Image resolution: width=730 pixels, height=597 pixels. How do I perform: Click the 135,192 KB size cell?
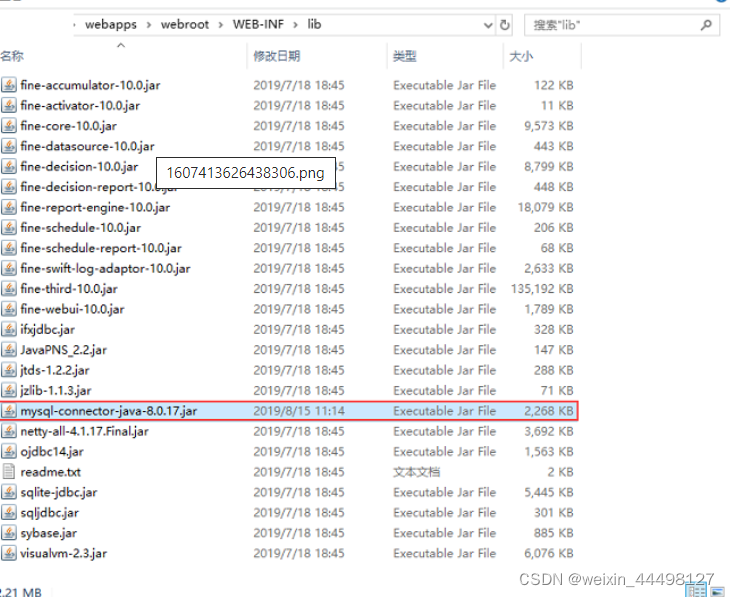(x=542, y=289)
